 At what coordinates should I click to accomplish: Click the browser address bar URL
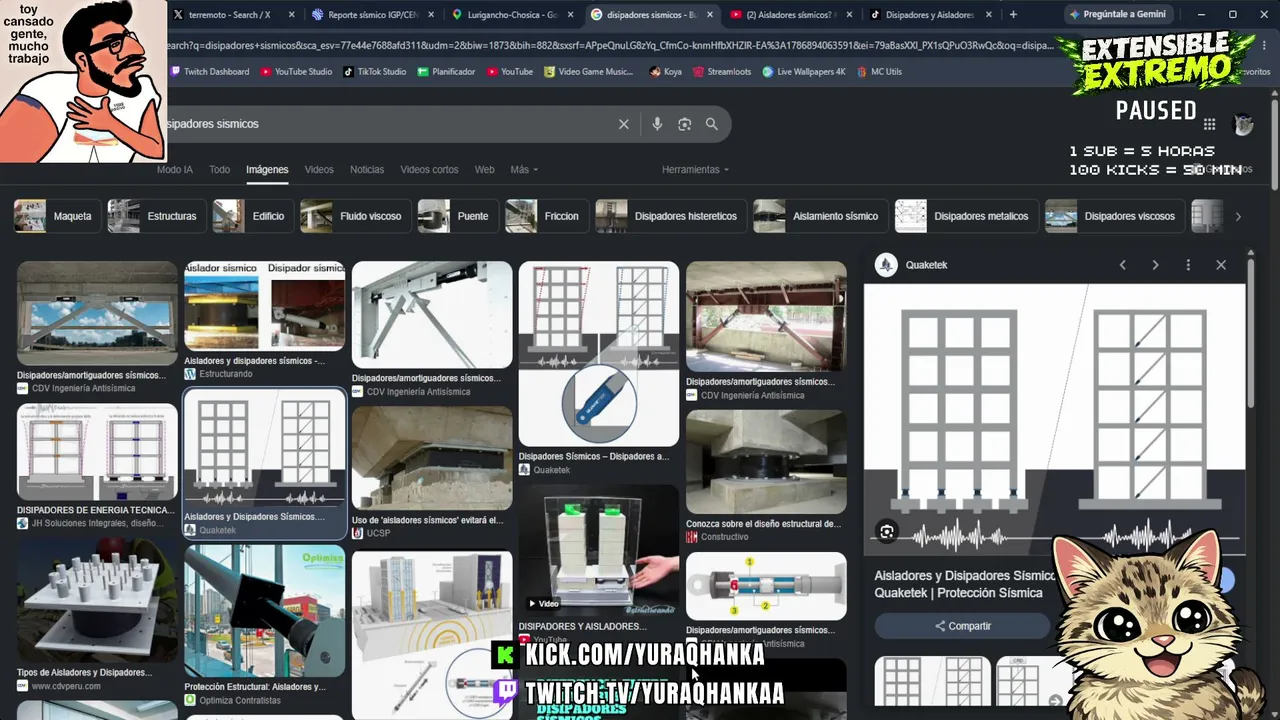pyautogui.click(x=610, y=45)
